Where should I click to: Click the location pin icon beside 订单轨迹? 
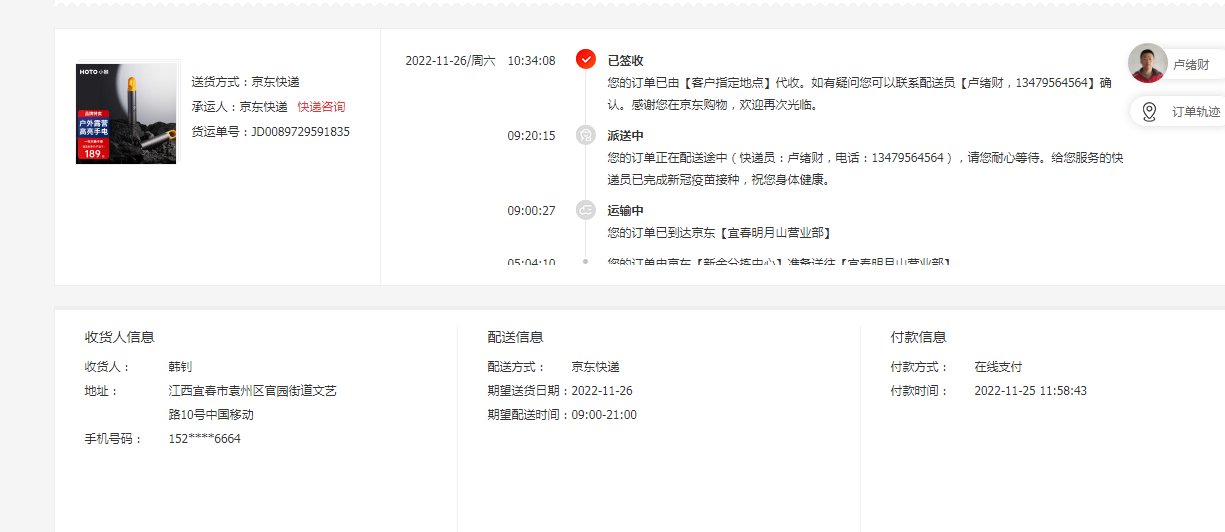click(x=1149, y=111)
